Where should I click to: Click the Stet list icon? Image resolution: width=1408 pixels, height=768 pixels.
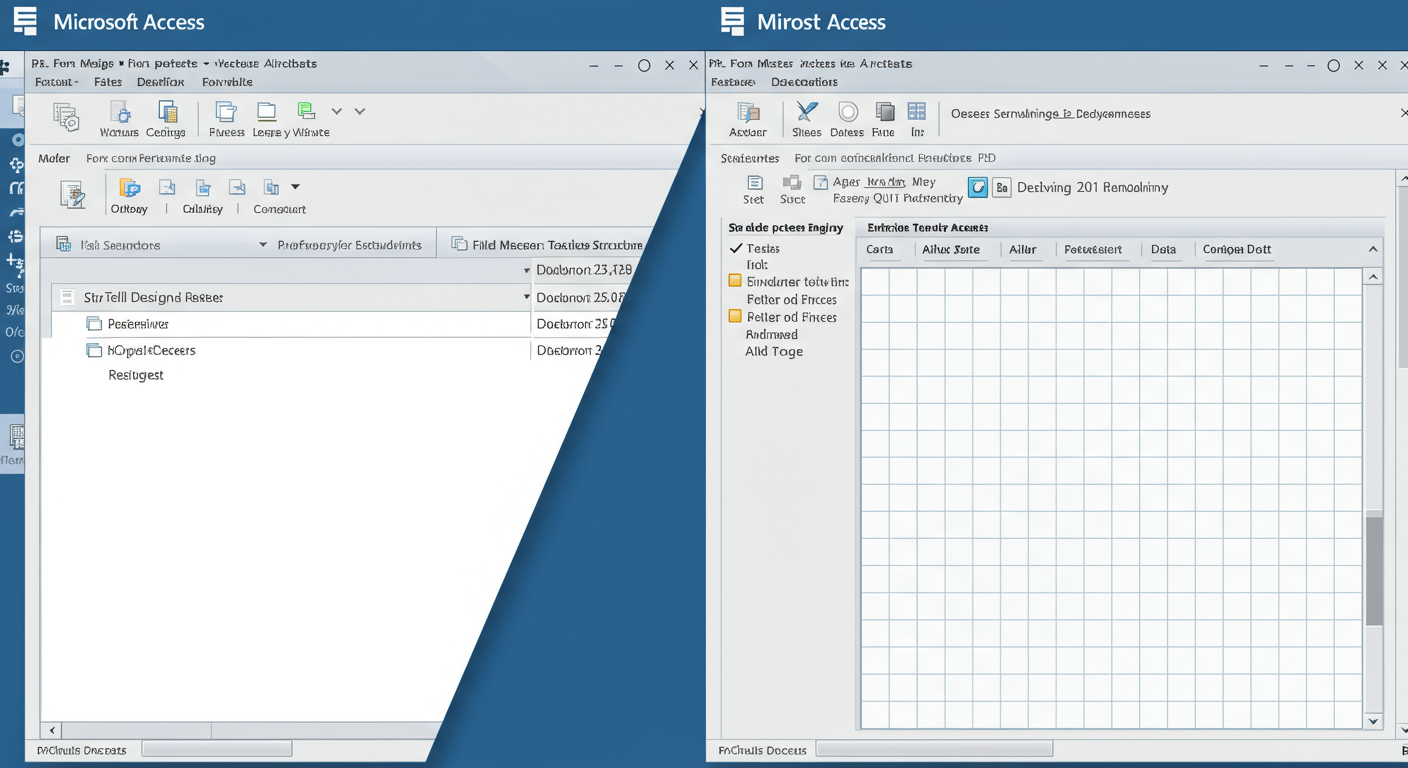pos(755,182)
